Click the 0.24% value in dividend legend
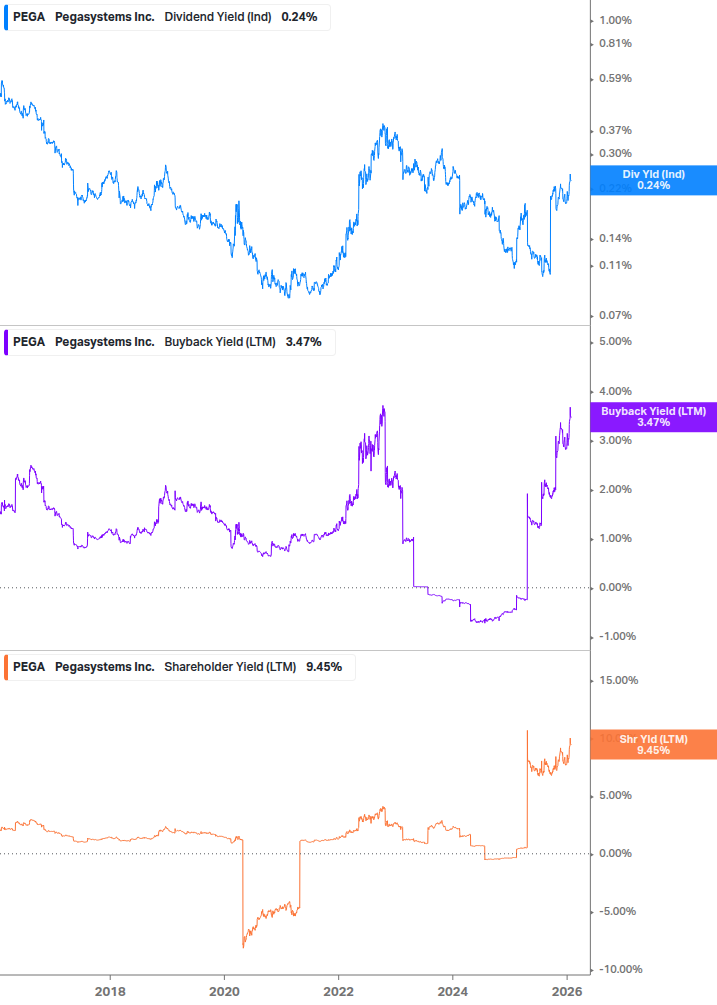This screenshot has width=717, height=1005. pyautogui.click(x=299, y=17)
